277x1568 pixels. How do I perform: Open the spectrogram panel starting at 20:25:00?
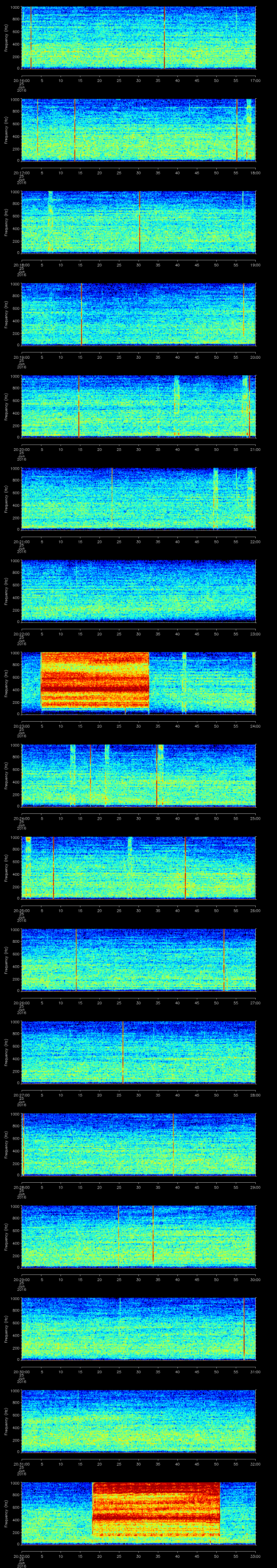(x=138, y=868)
